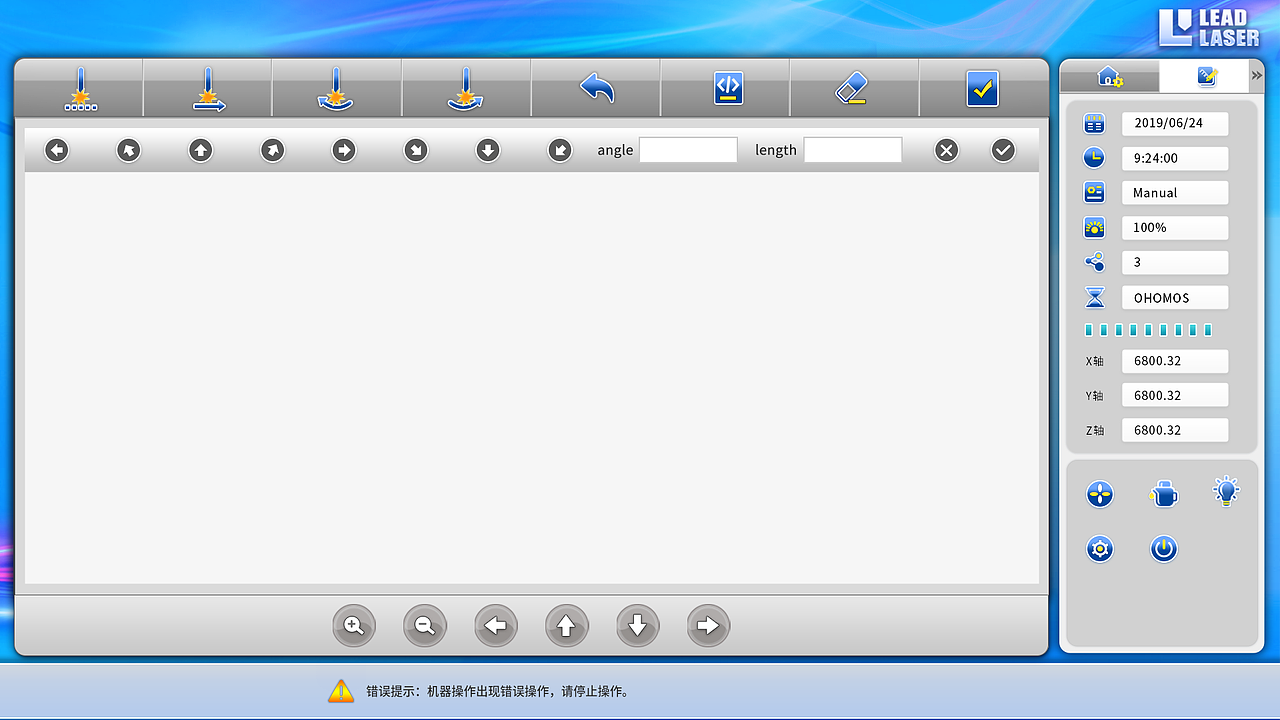The image size is (1280, 720).
Task: Click the field showing 3
Action: tap(1175, 262)
